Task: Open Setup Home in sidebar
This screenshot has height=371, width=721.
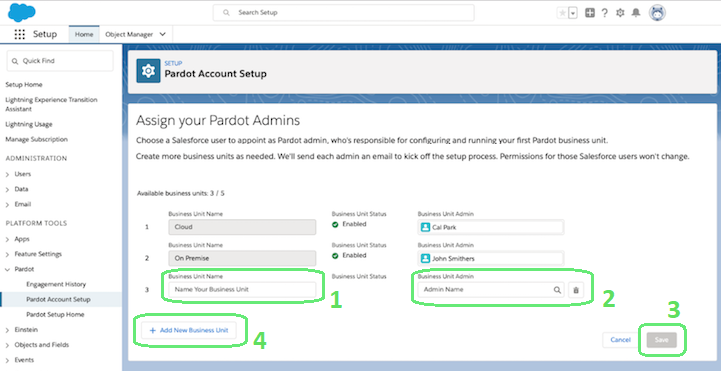Action: tap(24, 85)
